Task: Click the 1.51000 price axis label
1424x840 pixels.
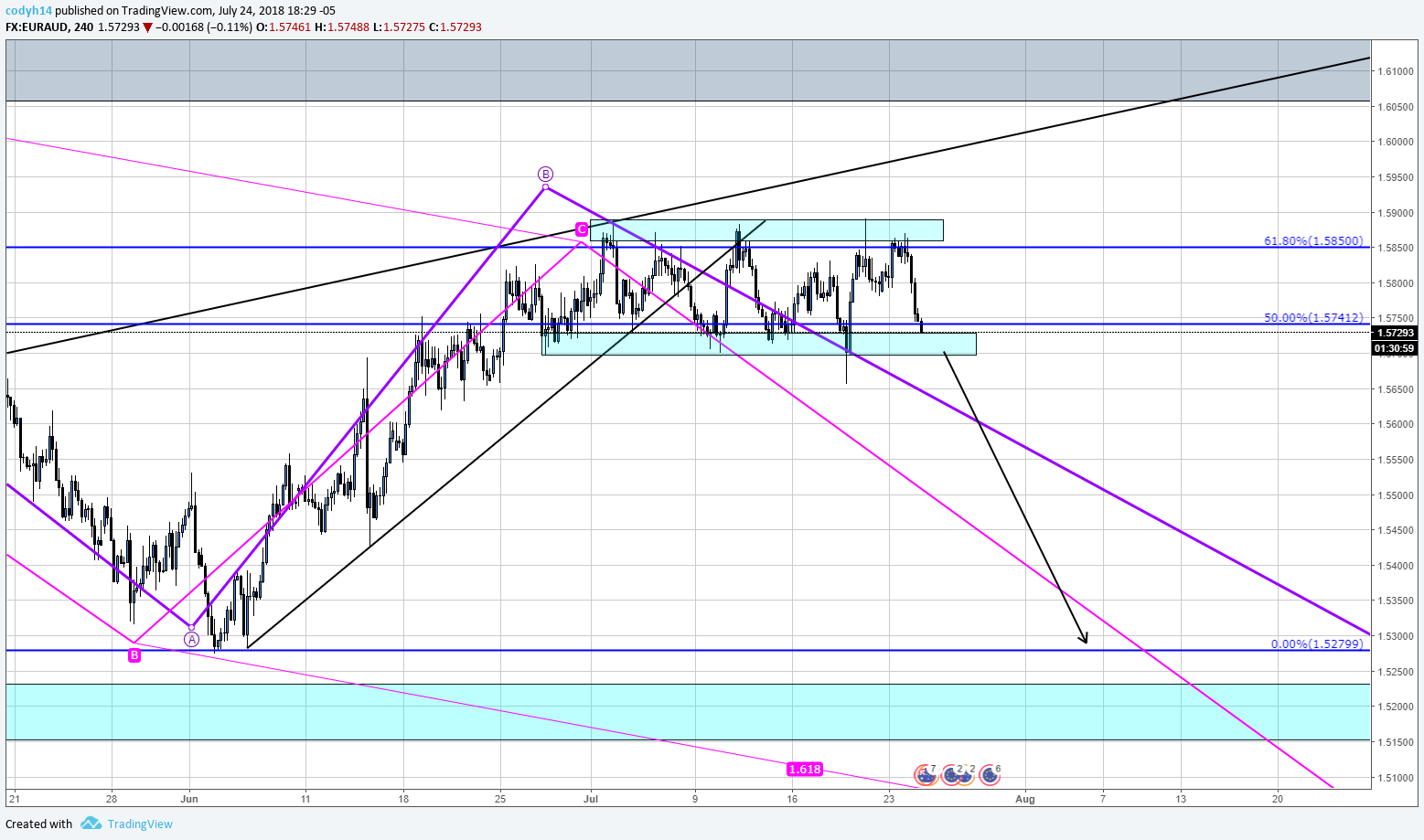Action: point(1397,778)
